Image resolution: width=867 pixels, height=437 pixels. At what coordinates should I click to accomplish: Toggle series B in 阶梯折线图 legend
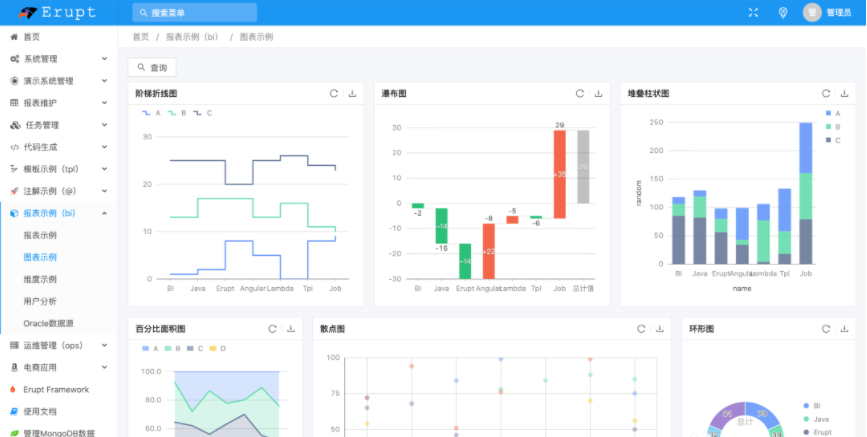pyautogui.click(x=177, y=113)
